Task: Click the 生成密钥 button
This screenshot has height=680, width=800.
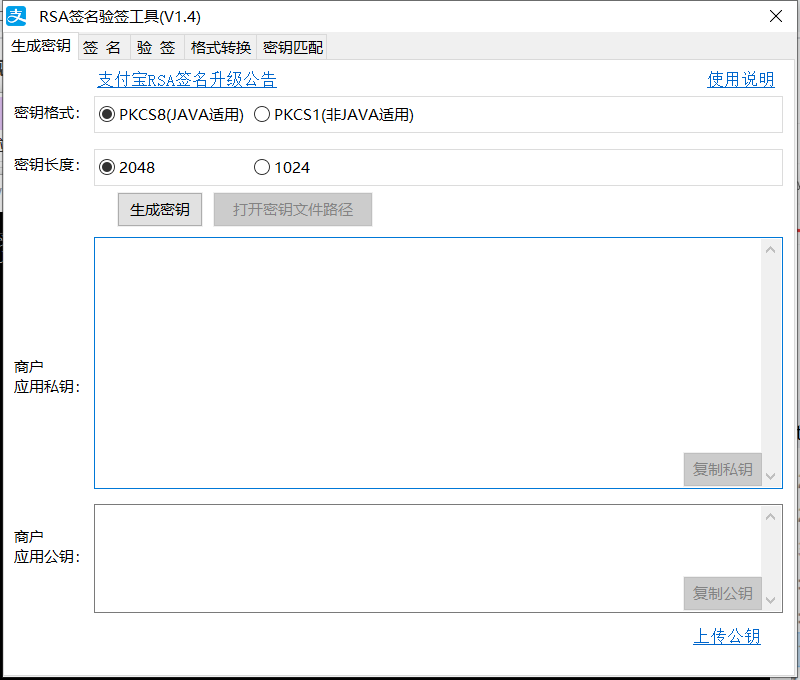Action: (160, 209)
